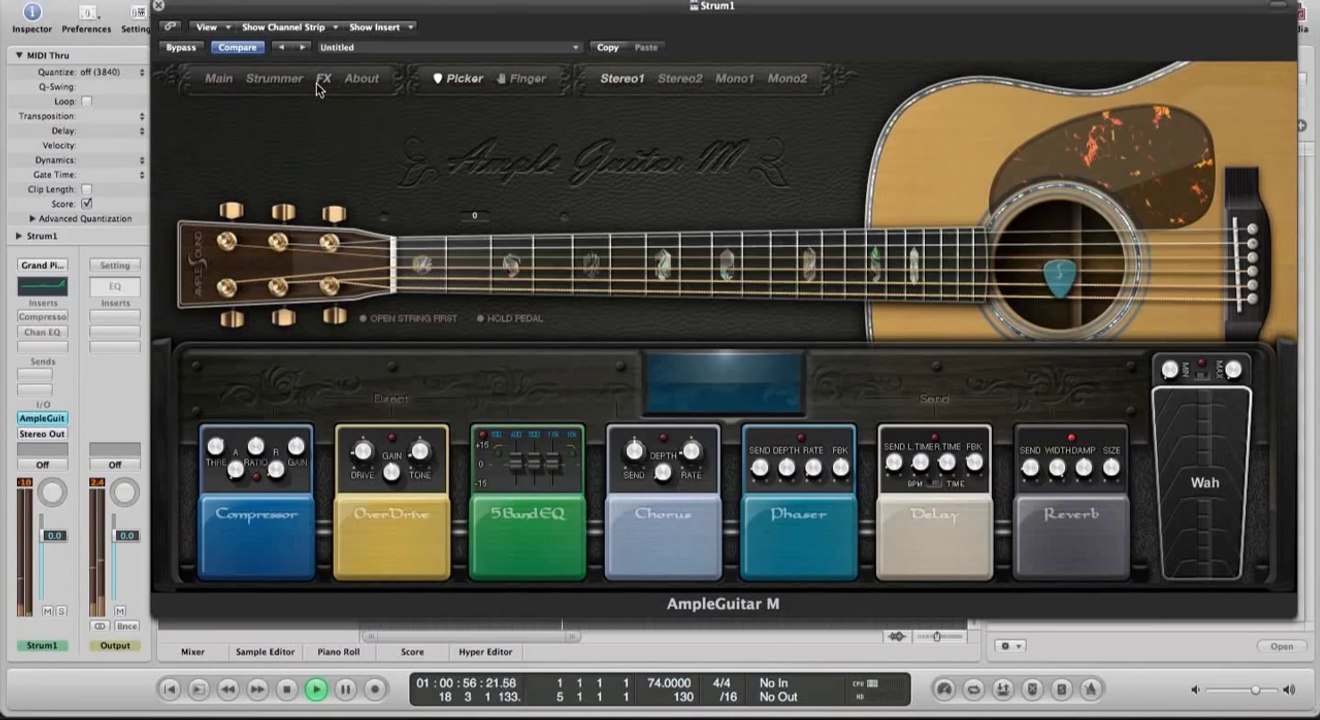Toggle the Loop checkbox
This screenshot has height=720, width=1320.
(86, 101)
